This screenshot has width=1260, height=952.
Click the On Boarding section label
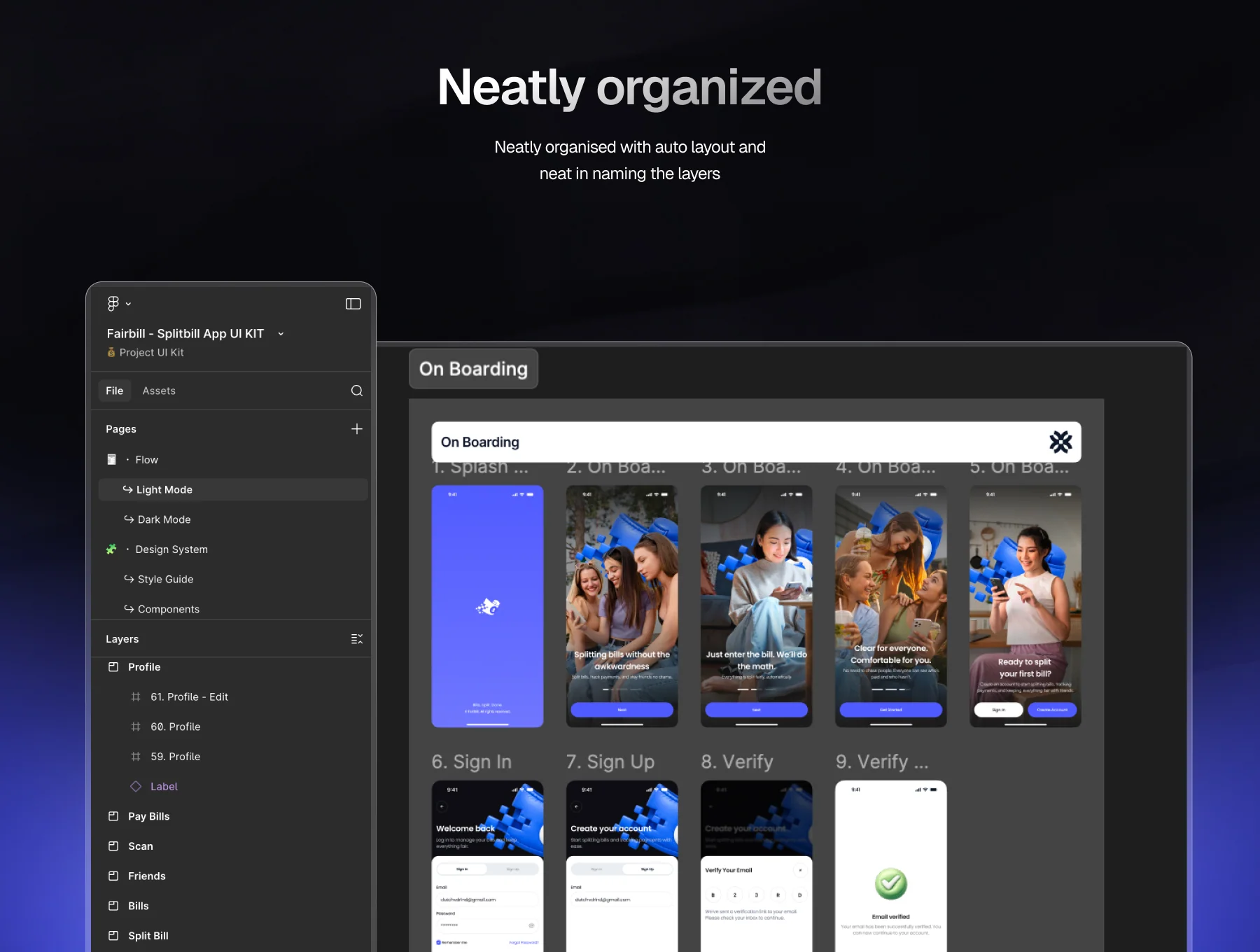tap(473, 369)
